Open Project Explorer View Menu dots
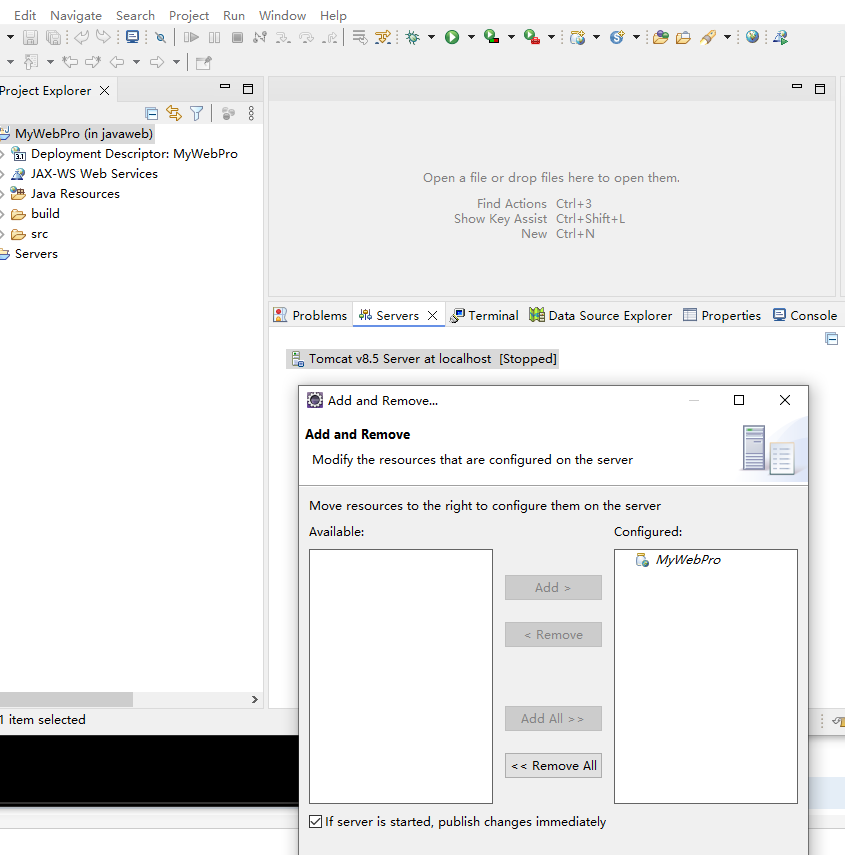The image size is (845, 855). [x=251, y=113]
